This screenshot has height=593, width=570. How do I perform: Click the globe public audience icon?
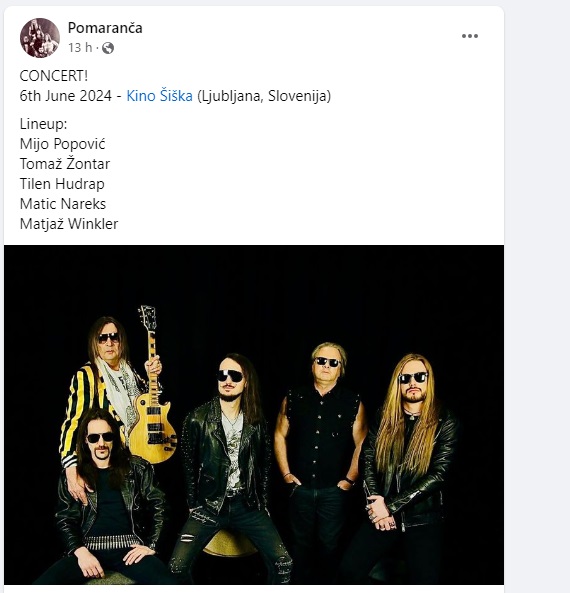[x=108, y=48]
